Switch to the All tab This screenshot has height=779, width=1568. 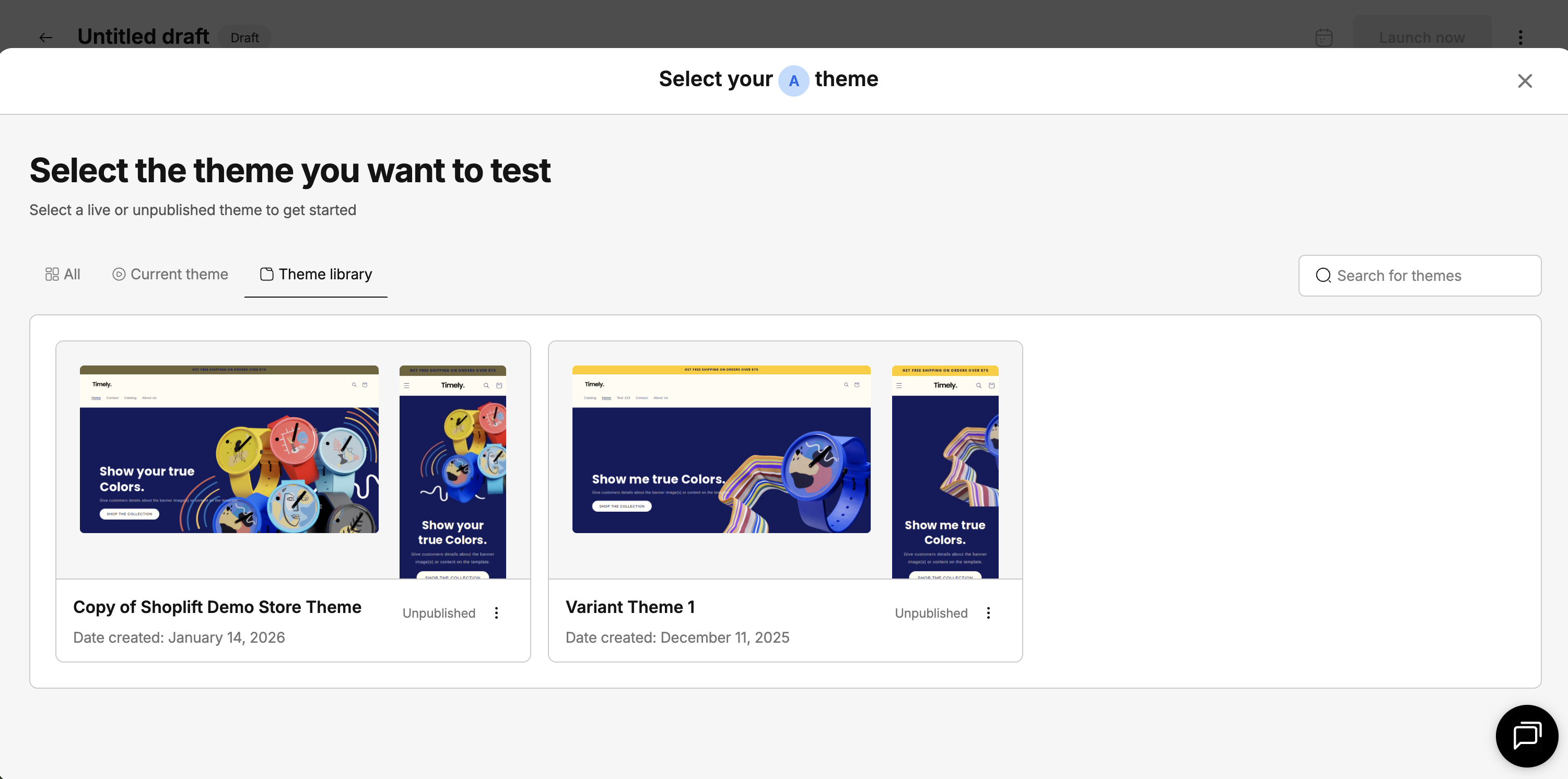pyautogui.click(x=63, y=275)
